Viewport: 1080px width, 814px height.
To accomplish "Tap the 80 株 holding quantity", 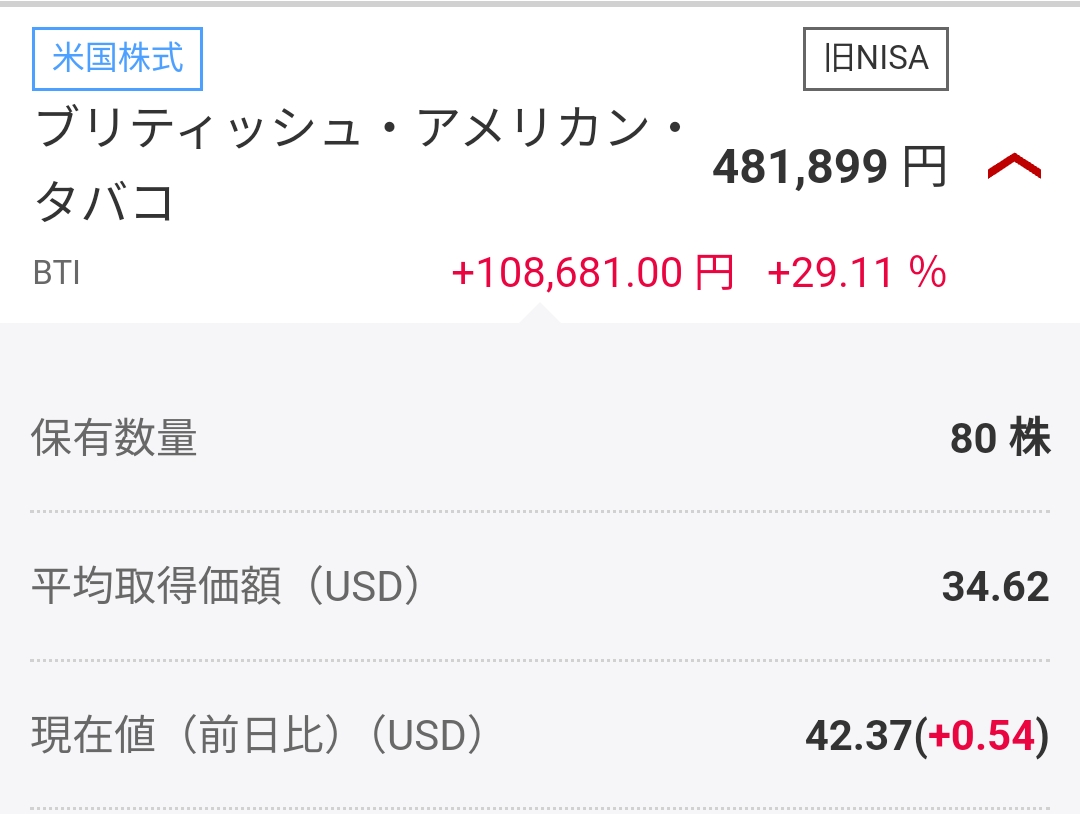I will point(999,438).
